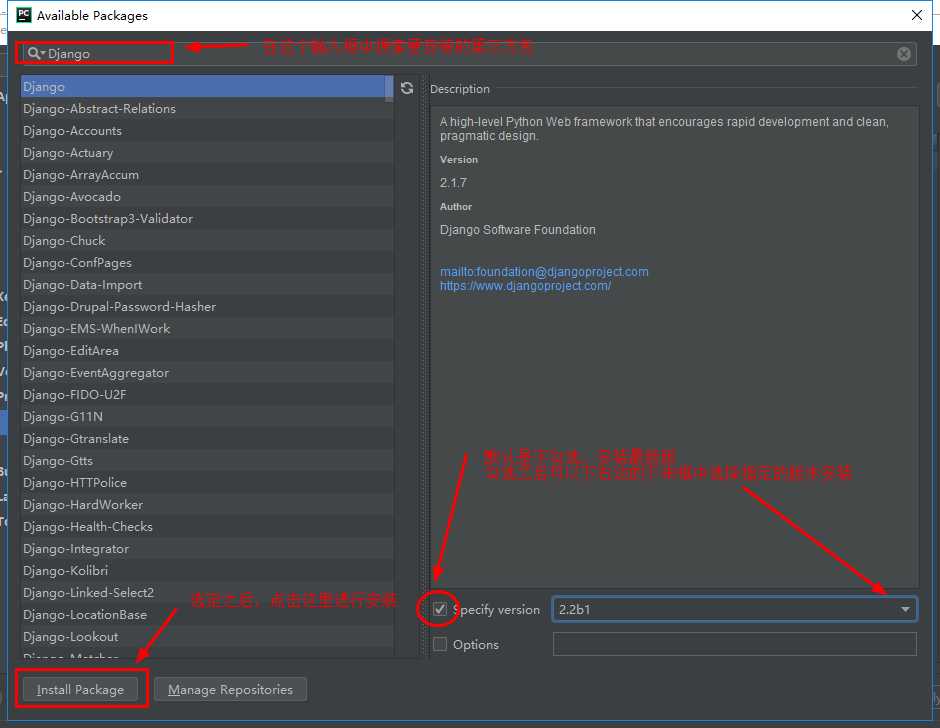The width and height of the screenshot is (940, 728).
Task: Select Django-LocationBase package
Action: point(207,615)
